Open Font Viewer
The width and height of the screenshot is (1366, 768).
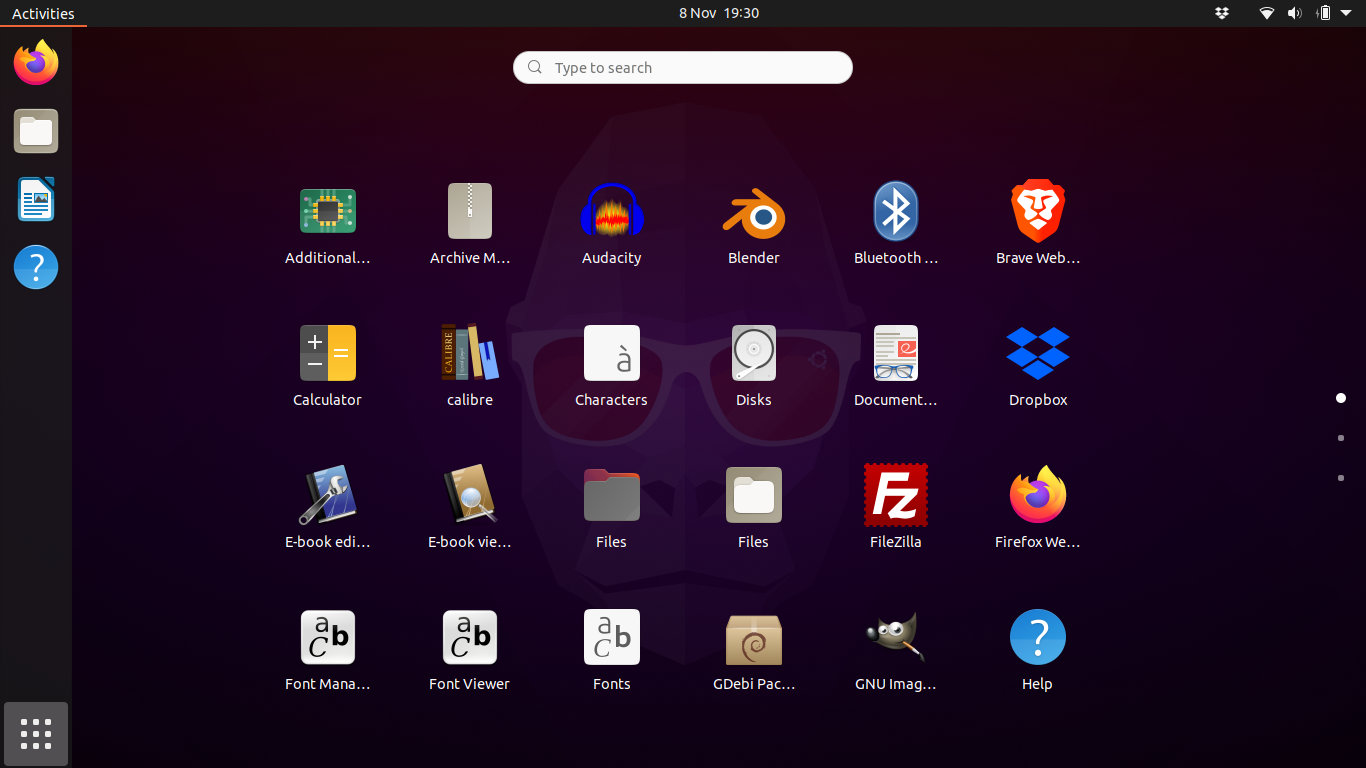pos(470,650)
